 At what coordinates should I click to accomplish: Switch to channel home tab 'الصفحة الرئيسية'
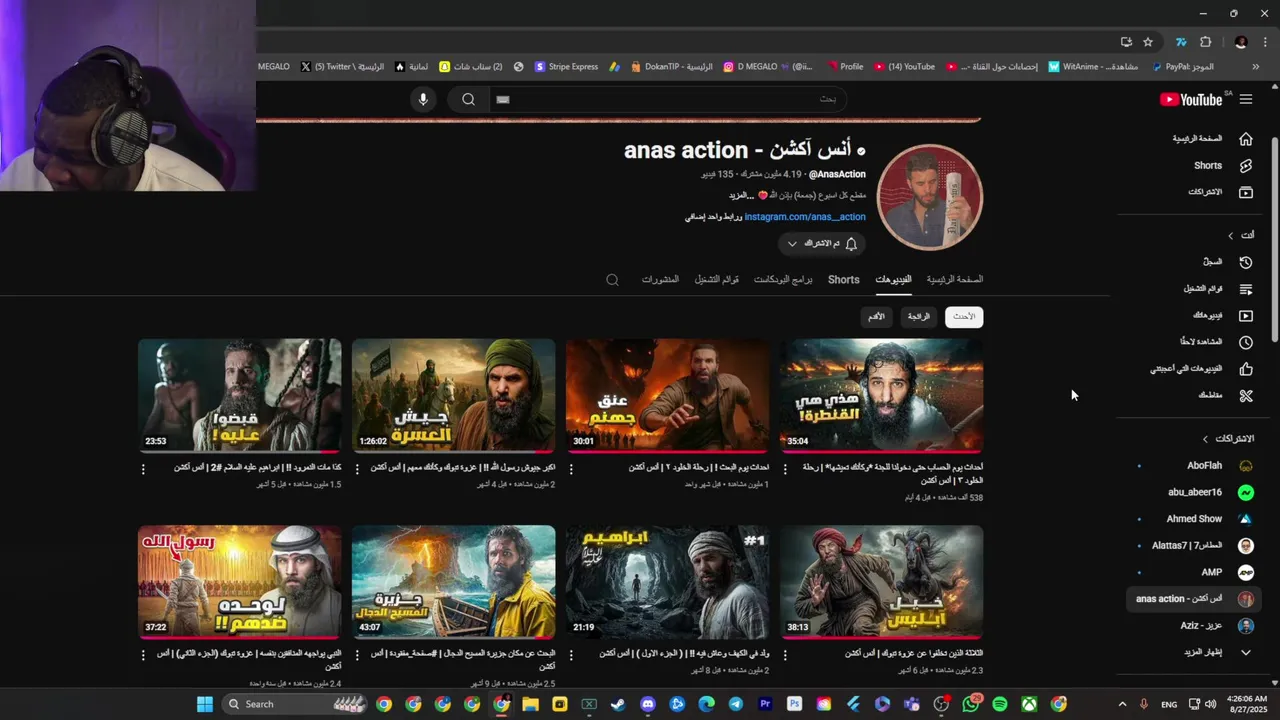(955, 280)
